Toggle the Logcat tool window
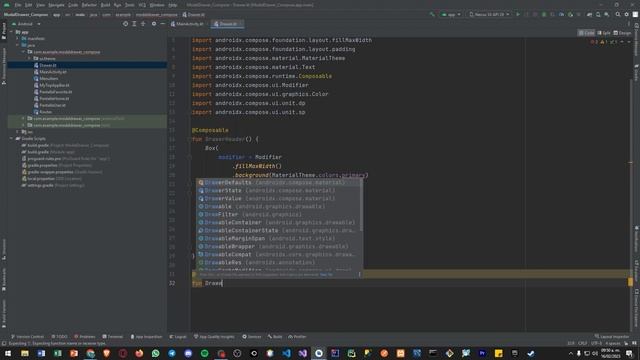This screenshot has width=640, height=360. tap(178, 337)
